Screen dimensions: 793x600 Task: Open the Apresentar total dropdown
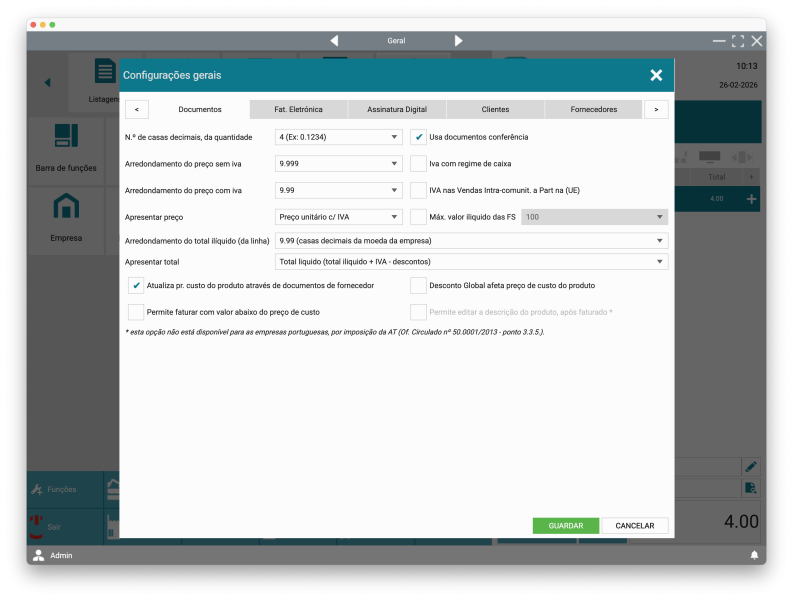tap(471, 262)
